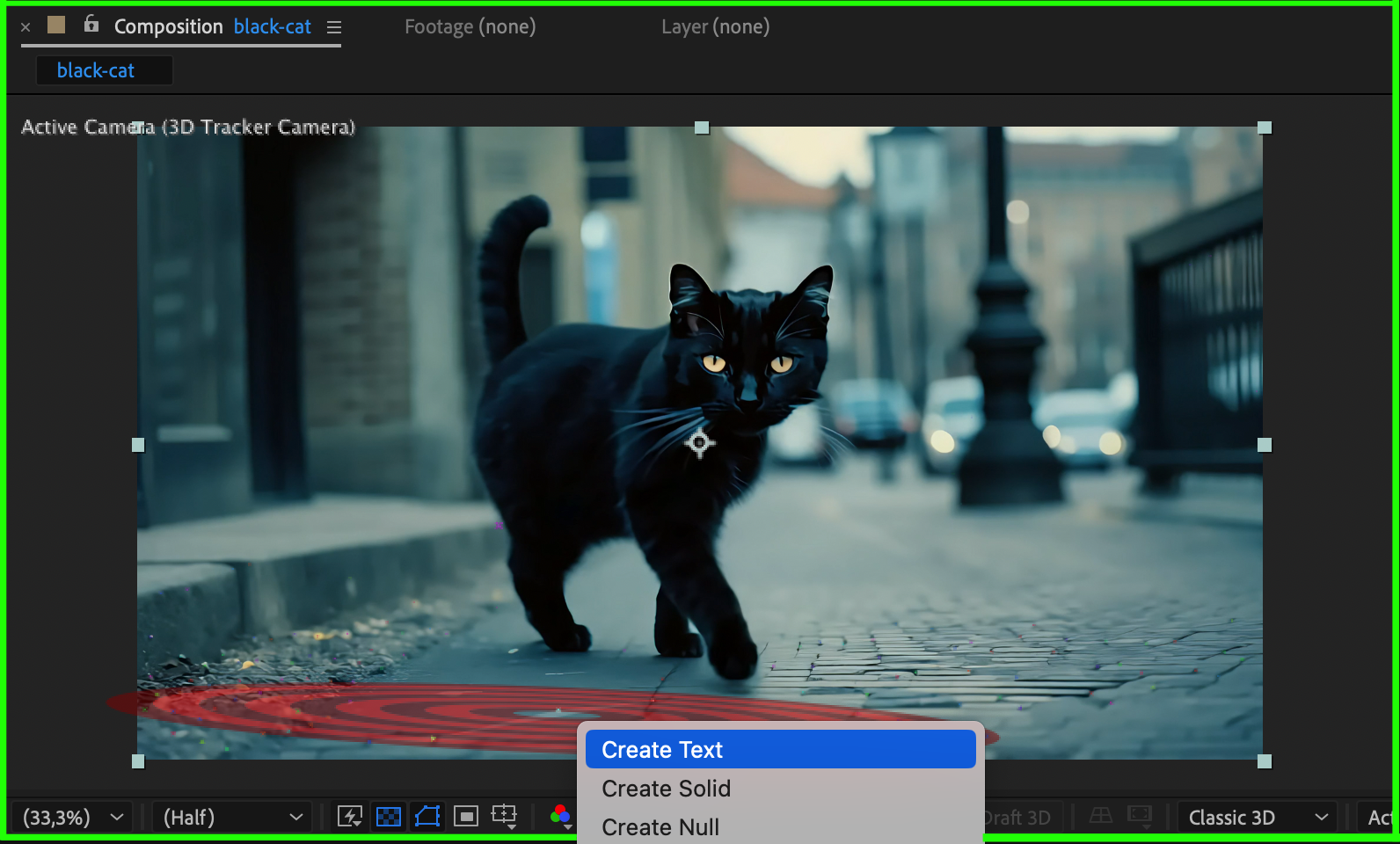Click the tan composition label color swatch
The width and height of the screenshot is (1400, 844).
[56, 25]
